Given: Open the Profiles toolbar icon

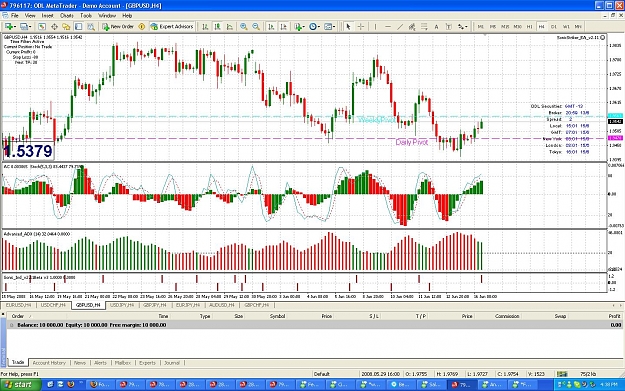Looking at the screenshot, I should [25, 26].
